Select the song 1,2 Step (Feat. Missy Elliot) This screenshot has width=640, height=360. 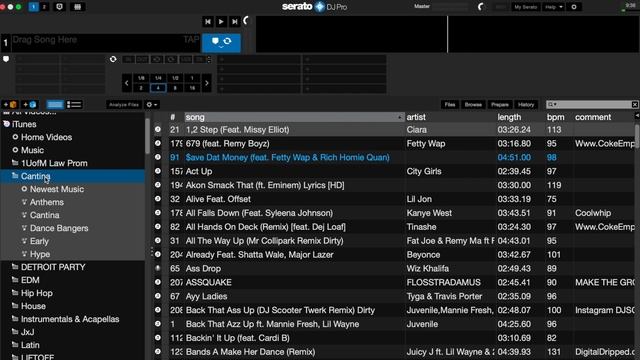(x=238, y=130)
